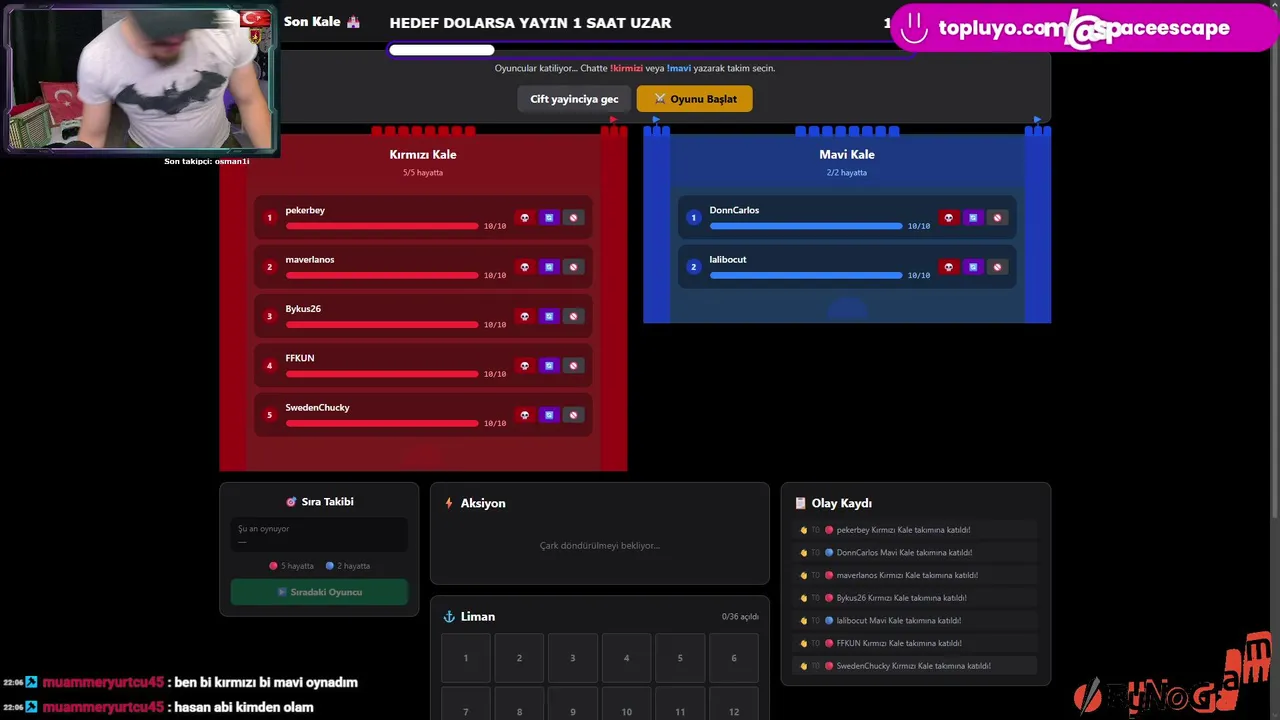Click the ban icon for pekerbey
Viewport: 1280px width, 720px height.
tap(573, 218)
